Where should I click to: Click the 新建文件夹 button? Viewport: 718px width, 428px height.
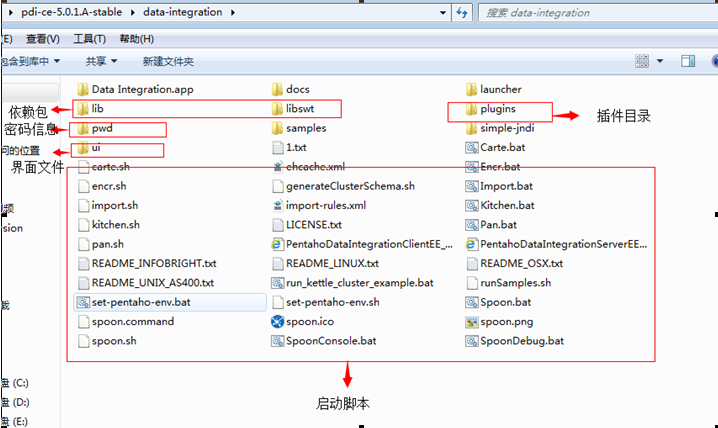click(168, 61)
